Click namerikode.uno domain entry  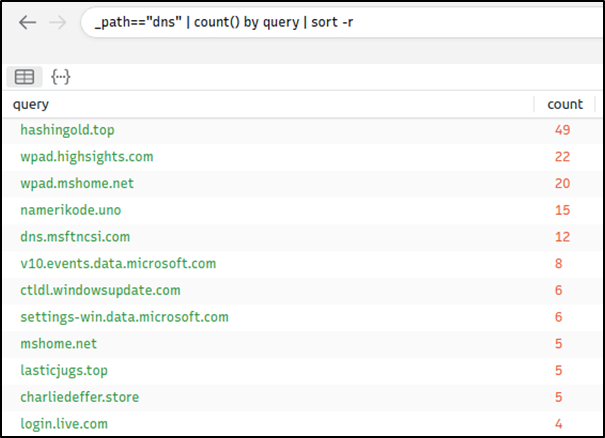click(71, 210)
